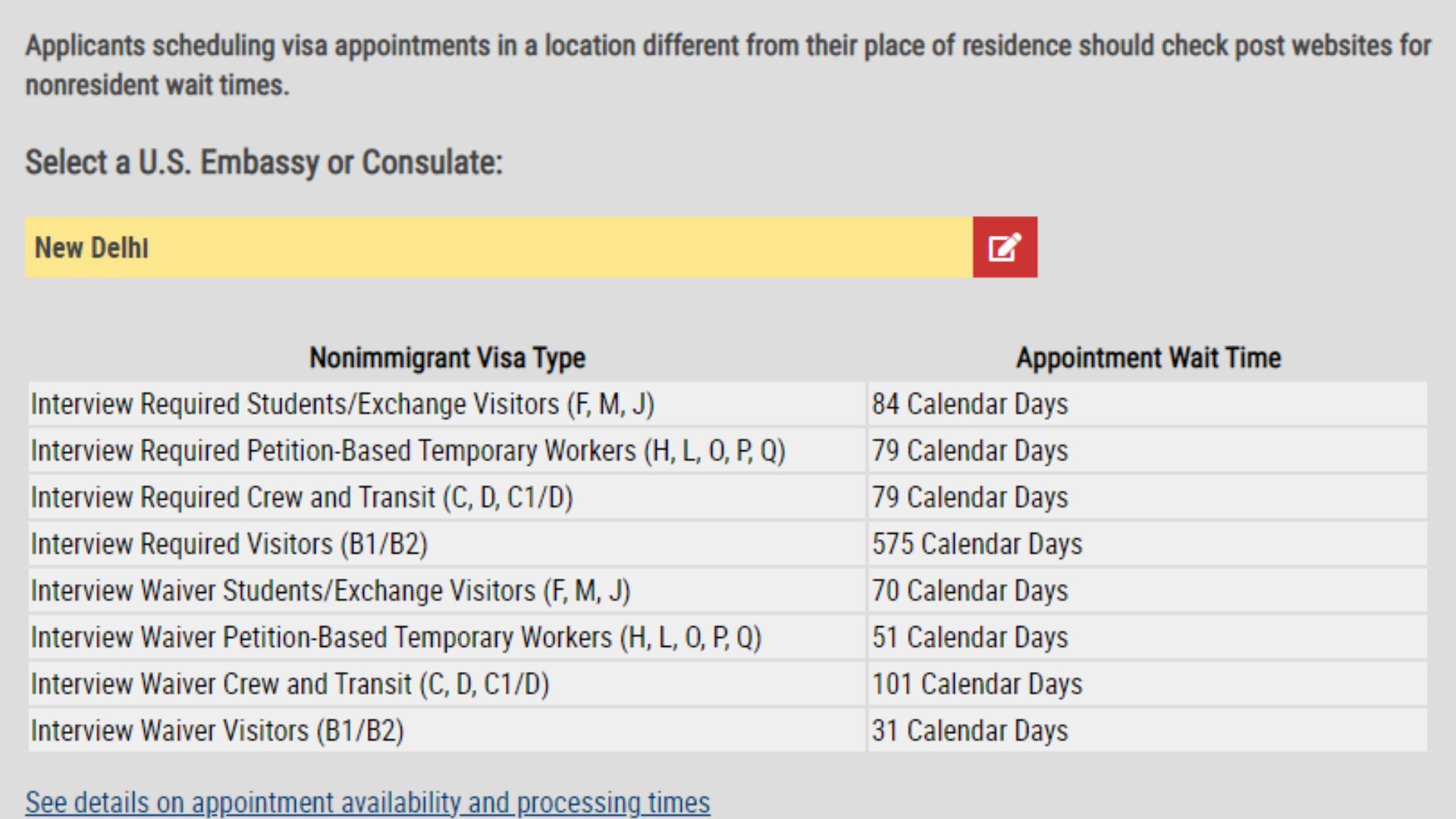Click Interview Required Petition-Based Temporary Workers row
Screen dimensions: 1456x819
728,451
